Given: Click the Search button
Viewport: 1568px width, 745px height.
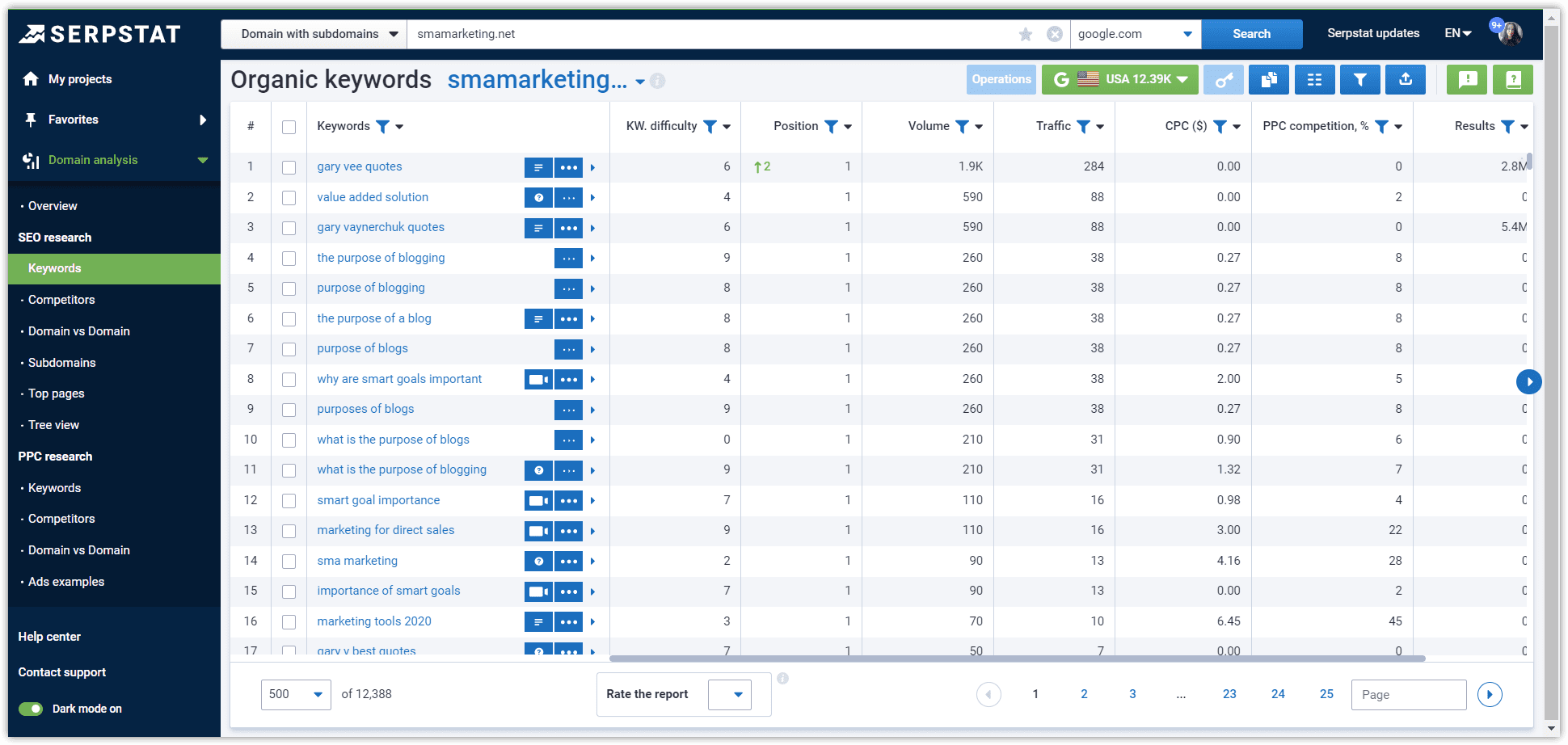Looking at the screenshot, I should tap(1251, 34).
